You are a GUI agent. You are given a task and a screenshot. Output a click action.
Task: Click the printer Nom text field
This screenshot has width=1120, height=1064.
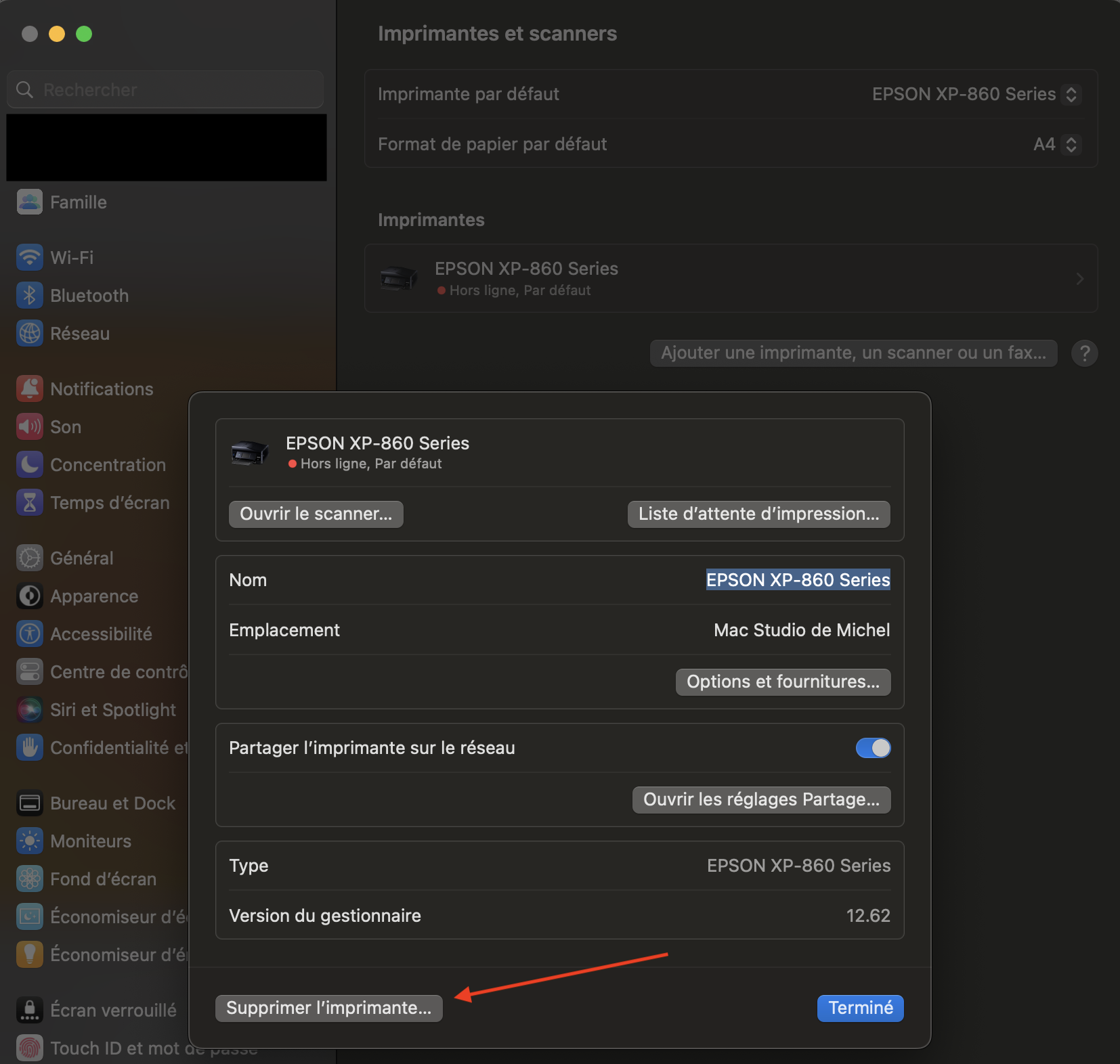tap(798, 580)
